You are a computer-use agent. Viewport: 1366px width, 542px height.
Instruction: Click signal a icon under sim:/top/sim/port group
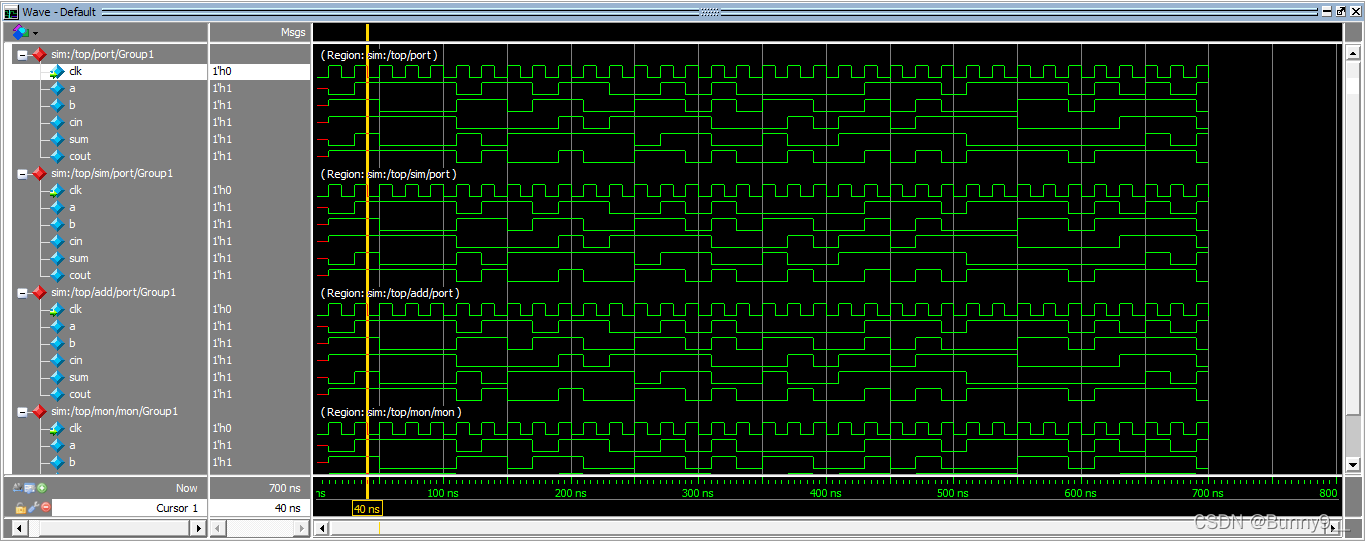[56, 207]
